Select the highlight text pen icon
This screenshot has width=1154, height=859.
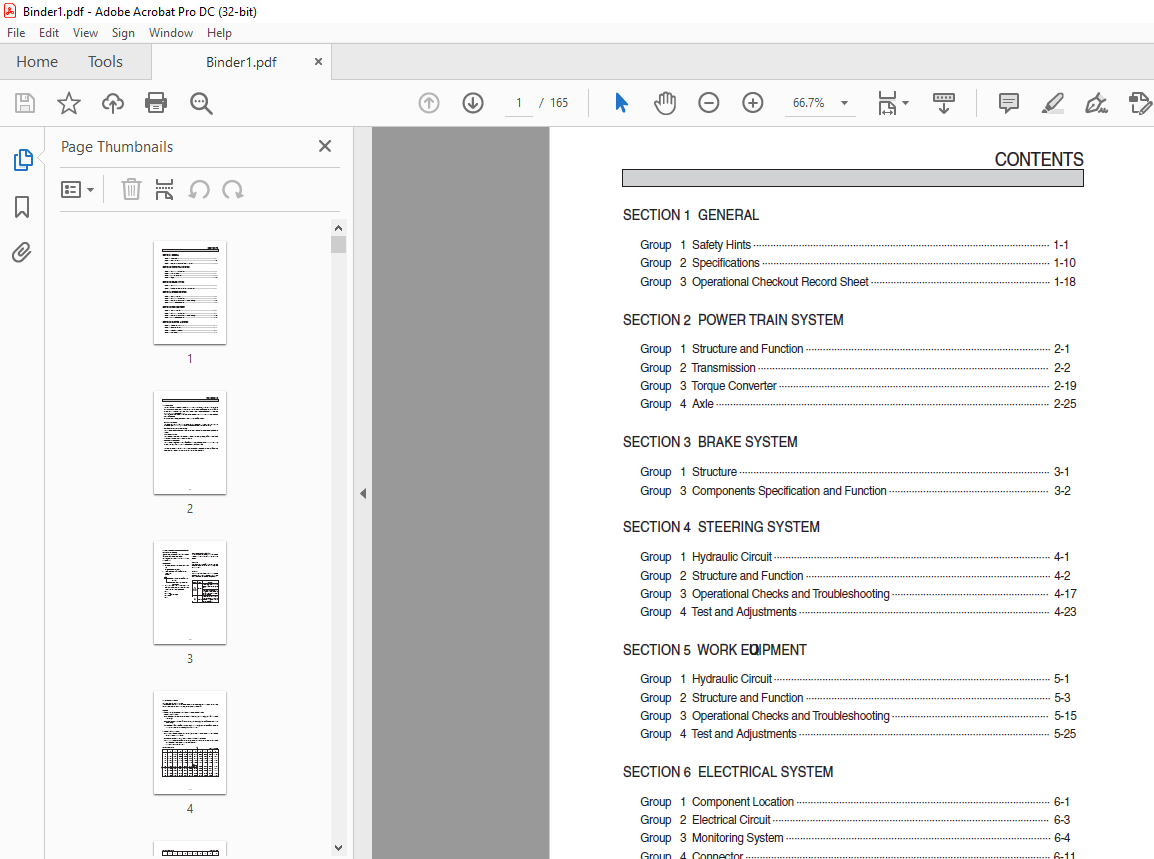point(1053,103)
